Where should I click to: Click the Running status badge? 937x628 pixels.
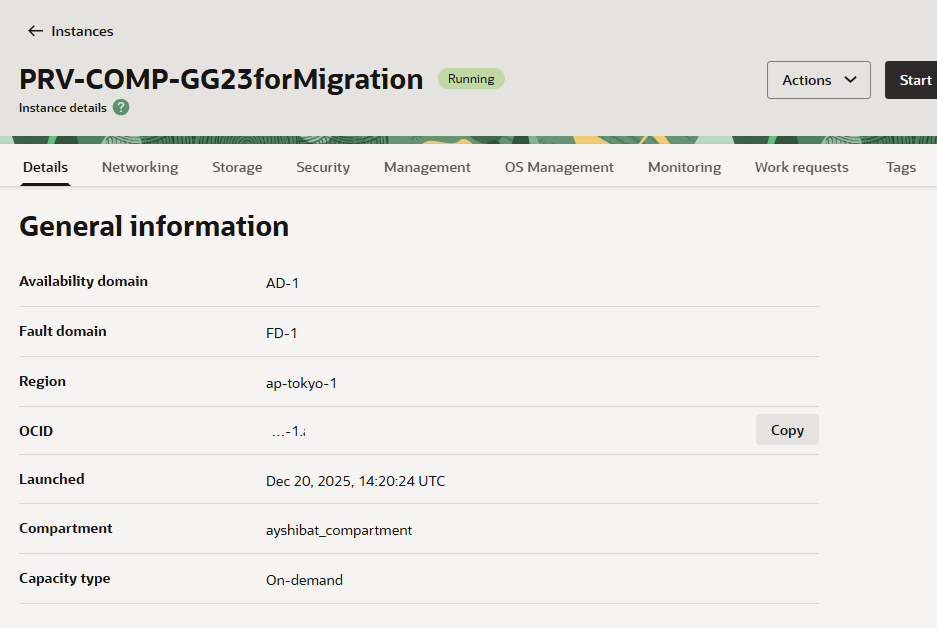coord(471,79)
